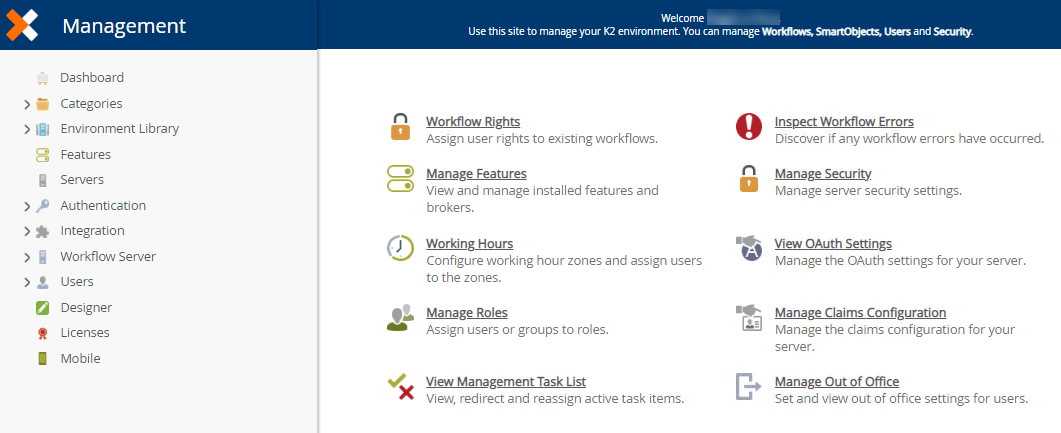Click the Environment Library label
The width and height of the screenshot is (1061, 433).
coord(120,129)
